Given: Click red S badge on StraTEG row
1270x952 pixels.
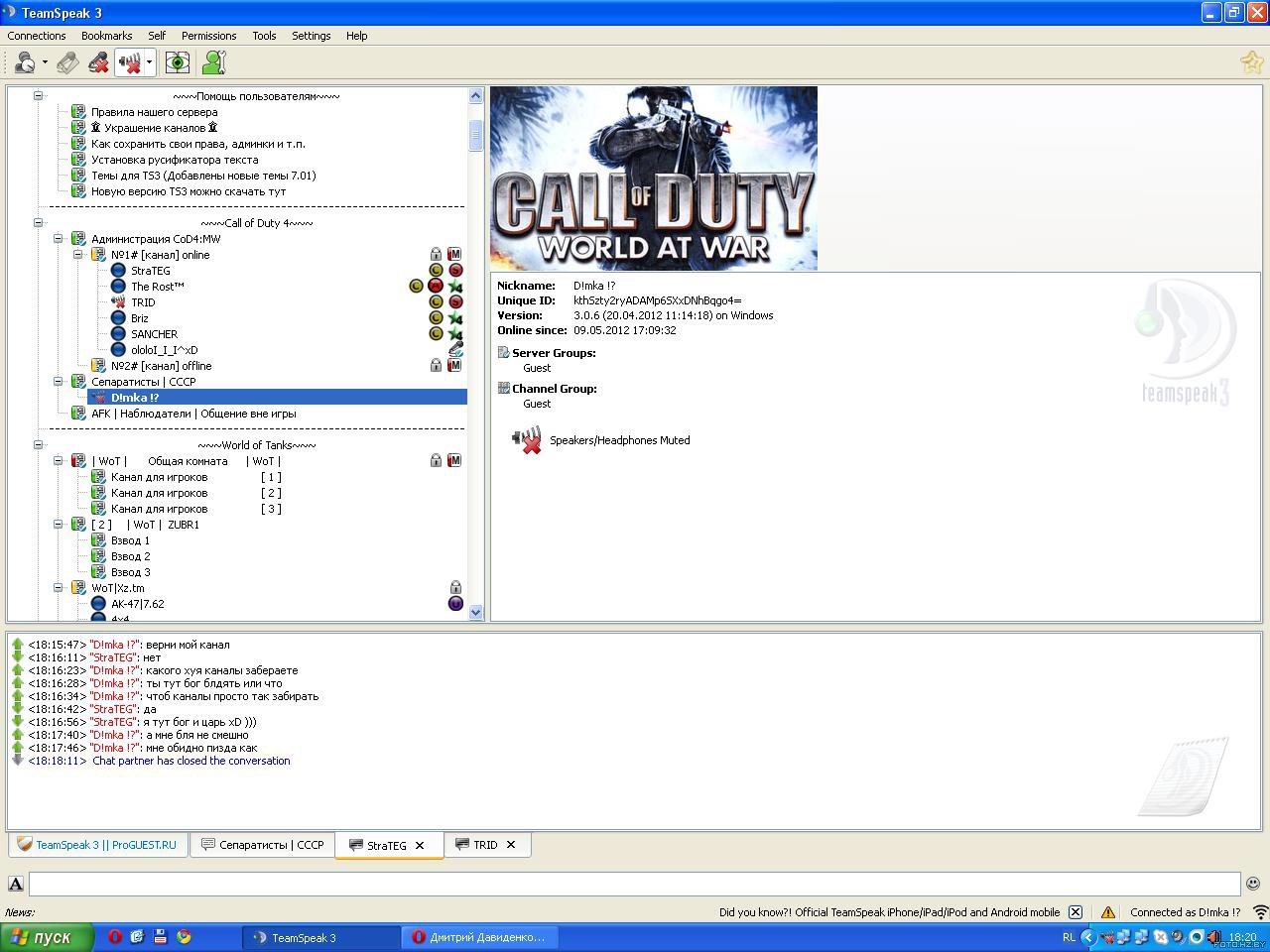Looking at the screenshot, I should pyautogui.click(x=455, y=271).
